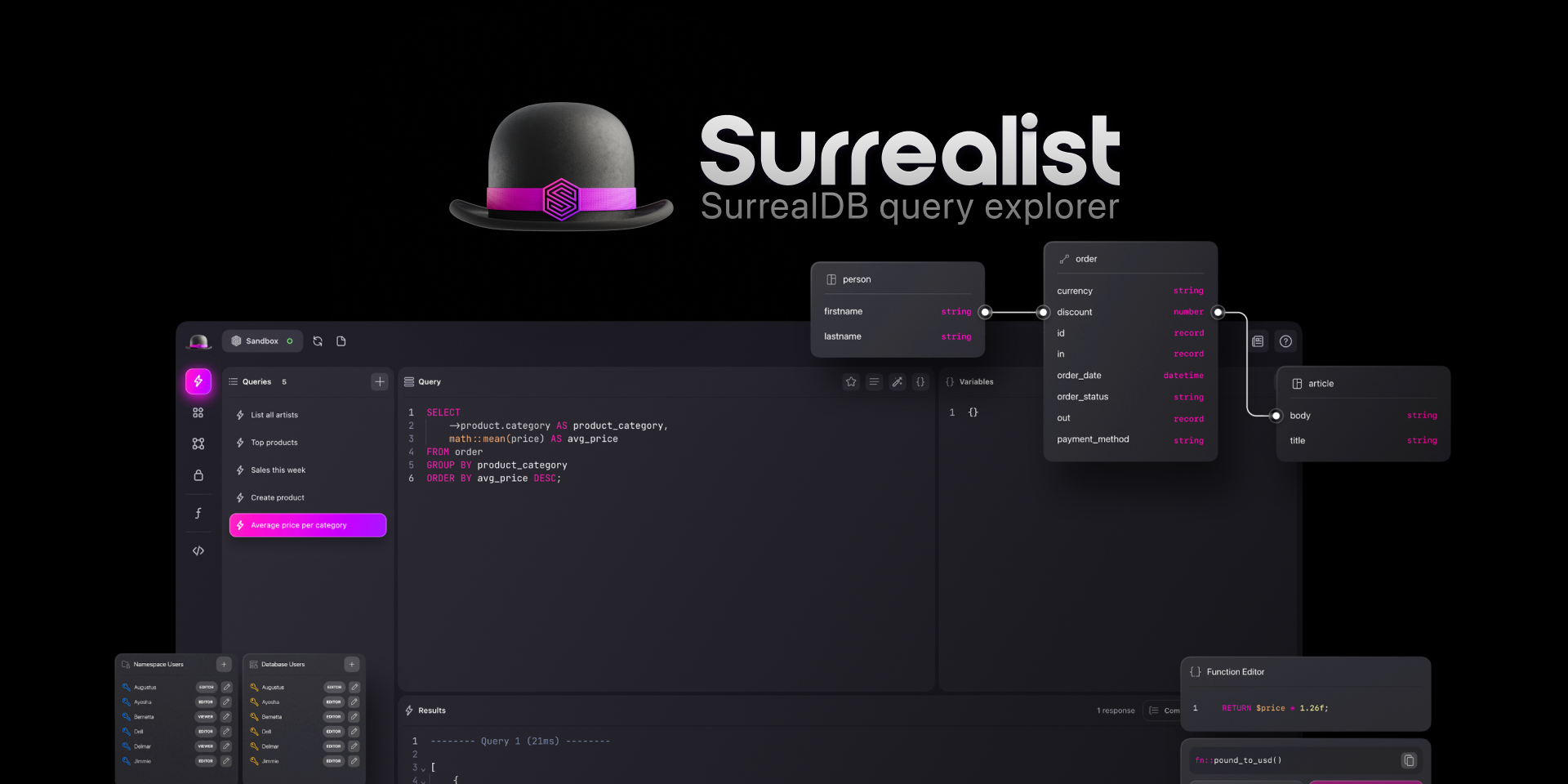Click the Surrealist hat logo in toolbar

(x=199, y=341)
